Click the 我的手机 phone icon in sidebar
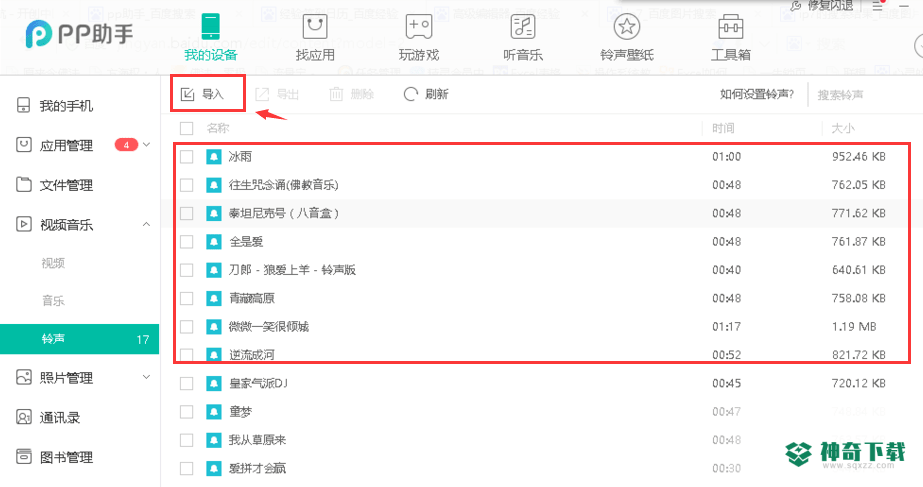This screenshot has height=487, width=923. coord(24,105)
